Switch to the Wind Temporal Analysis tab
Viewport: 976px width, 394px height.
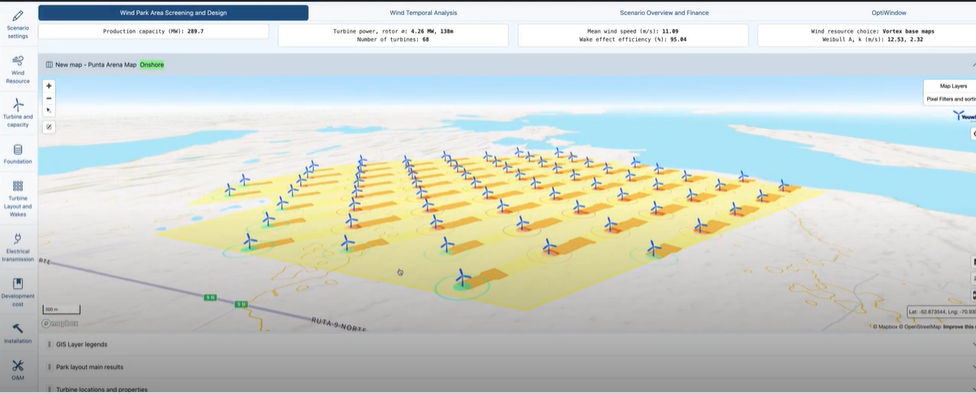(x=423, y=12)
